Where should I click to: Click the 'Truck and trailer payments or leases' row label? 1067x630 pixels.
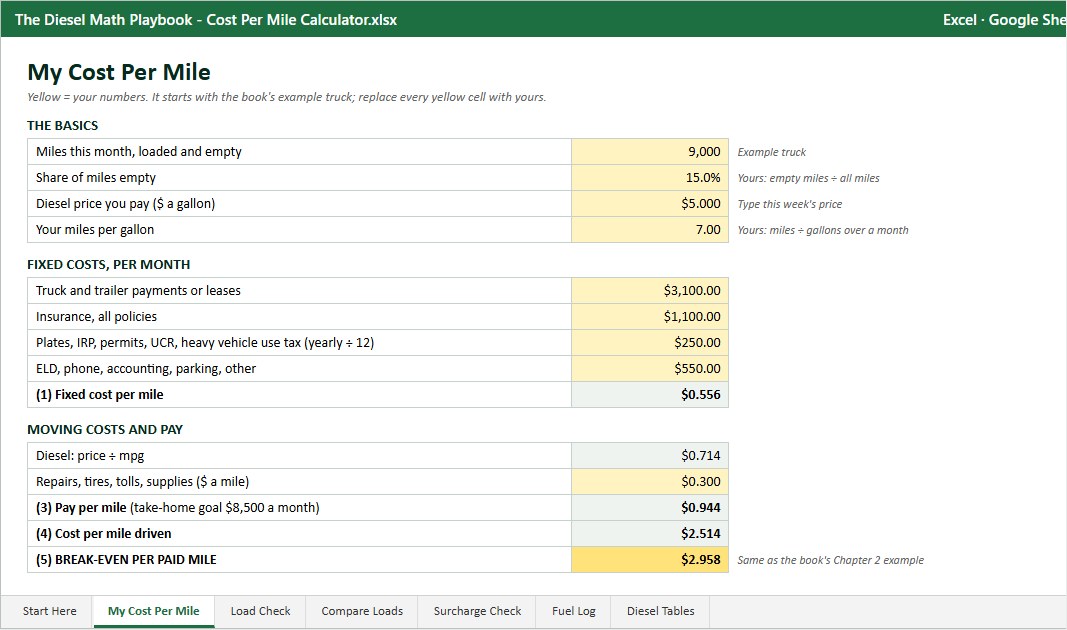(138, 291)
